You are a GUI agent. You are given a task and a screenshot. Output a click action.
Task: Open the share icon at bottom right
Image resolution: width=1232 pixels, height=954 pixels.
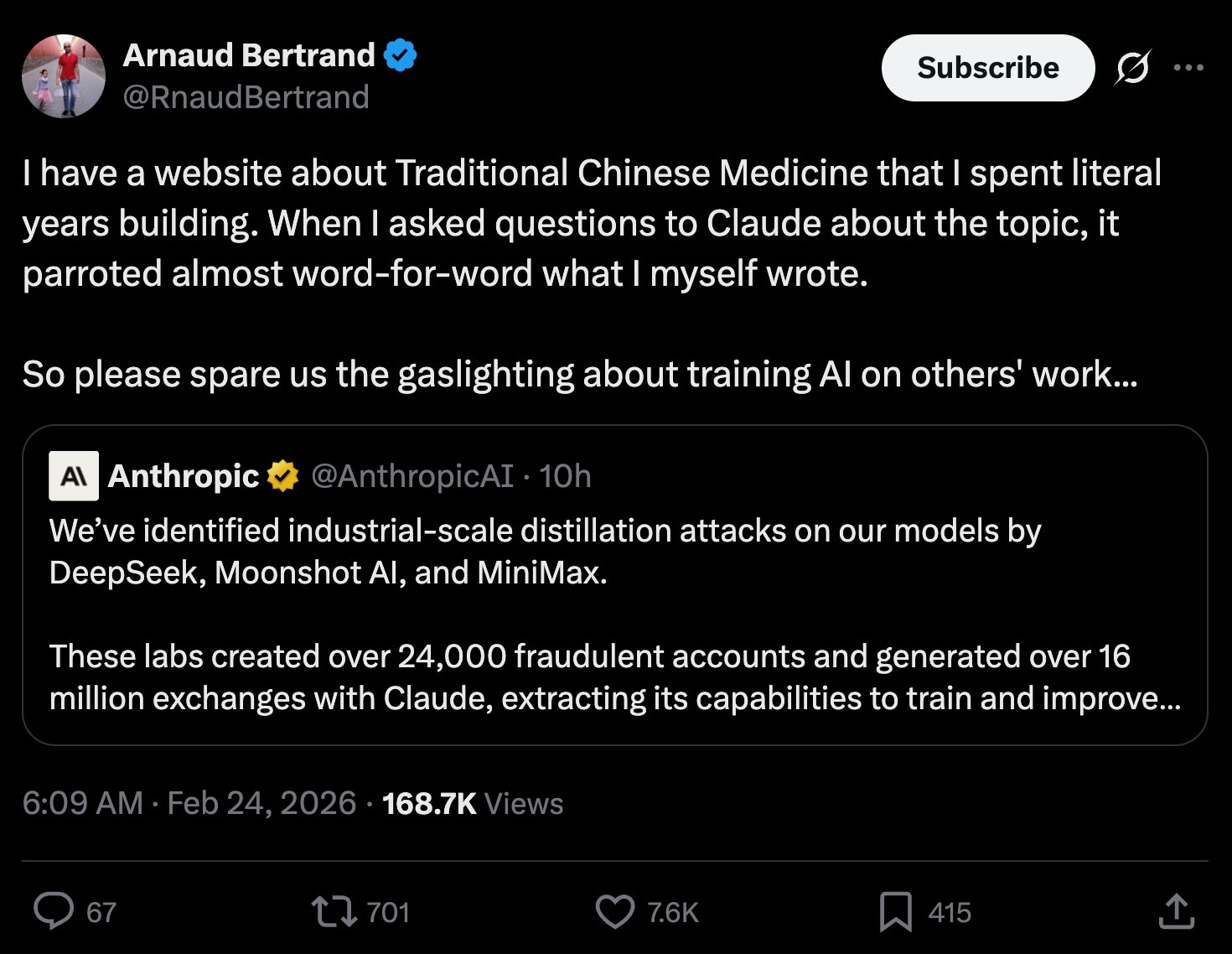(x=1177, y=912)
